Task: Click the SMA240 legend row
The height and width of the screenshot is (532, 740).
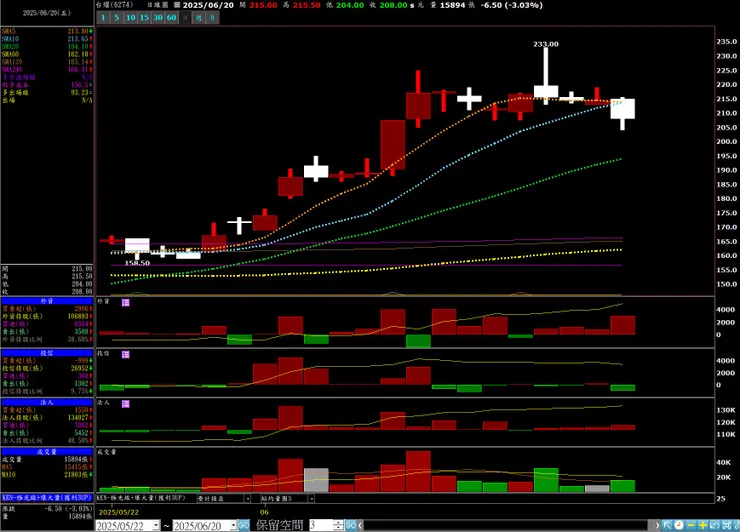Action: point(47,69)
